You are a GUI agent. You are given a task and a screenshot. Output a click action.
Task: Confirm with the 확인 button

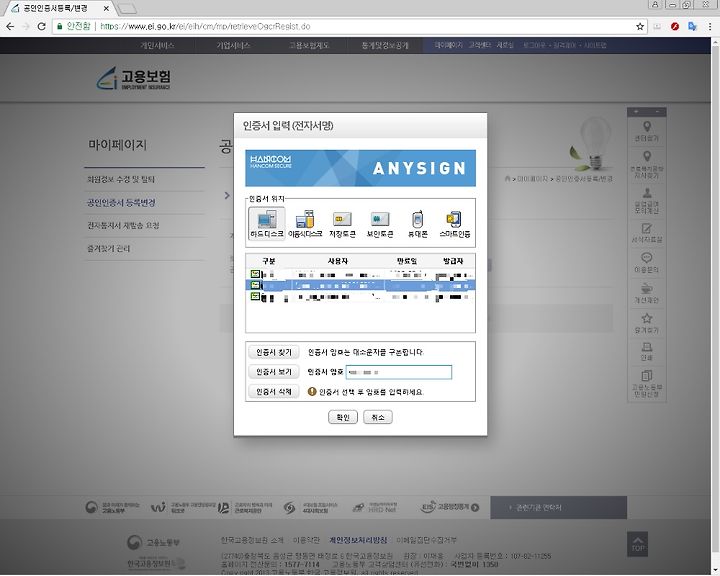tap(343, 417)
